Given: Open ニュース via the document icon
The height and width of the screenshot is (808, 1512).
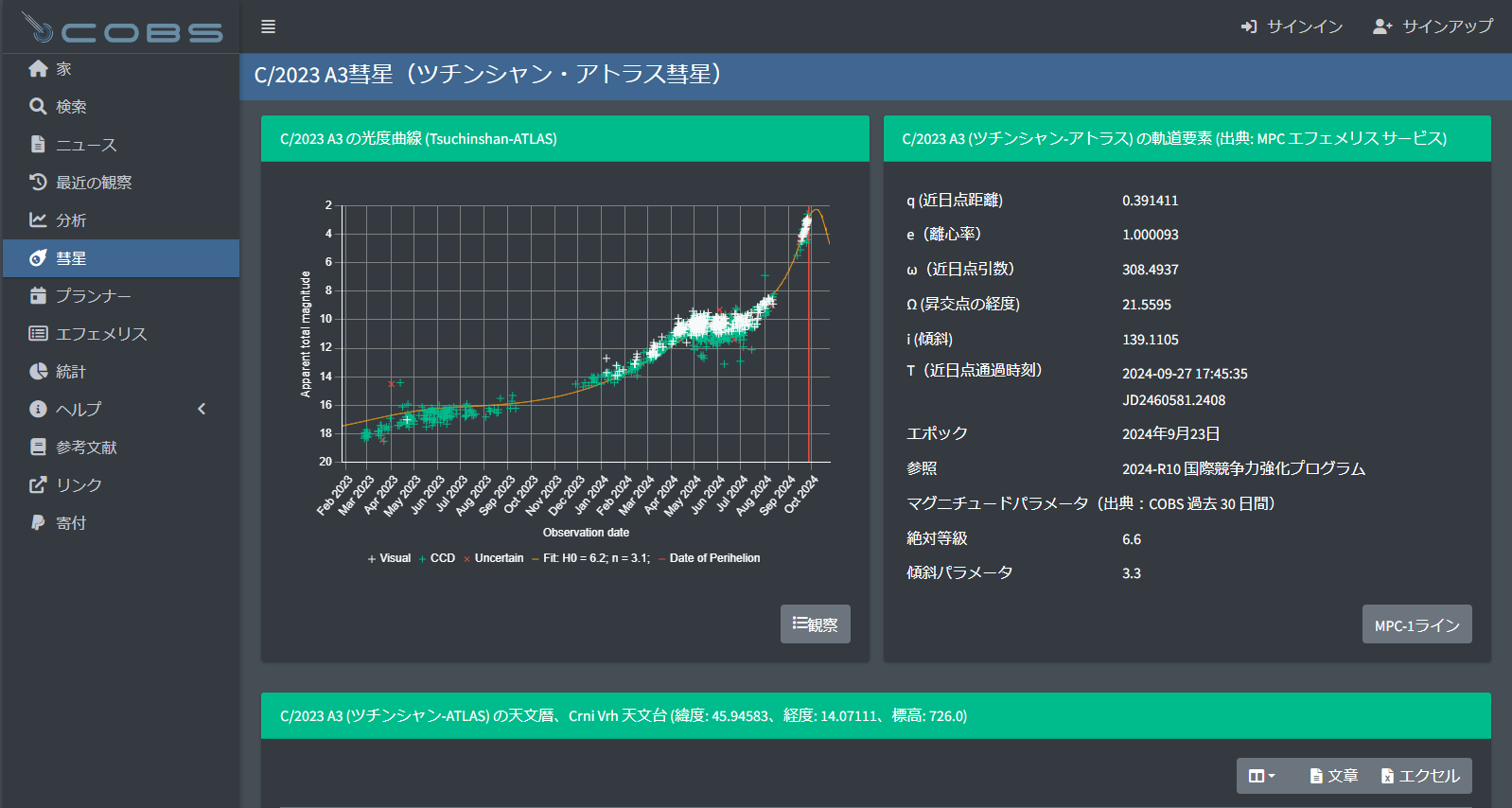Looking at the screenshot, I should 38,145.
